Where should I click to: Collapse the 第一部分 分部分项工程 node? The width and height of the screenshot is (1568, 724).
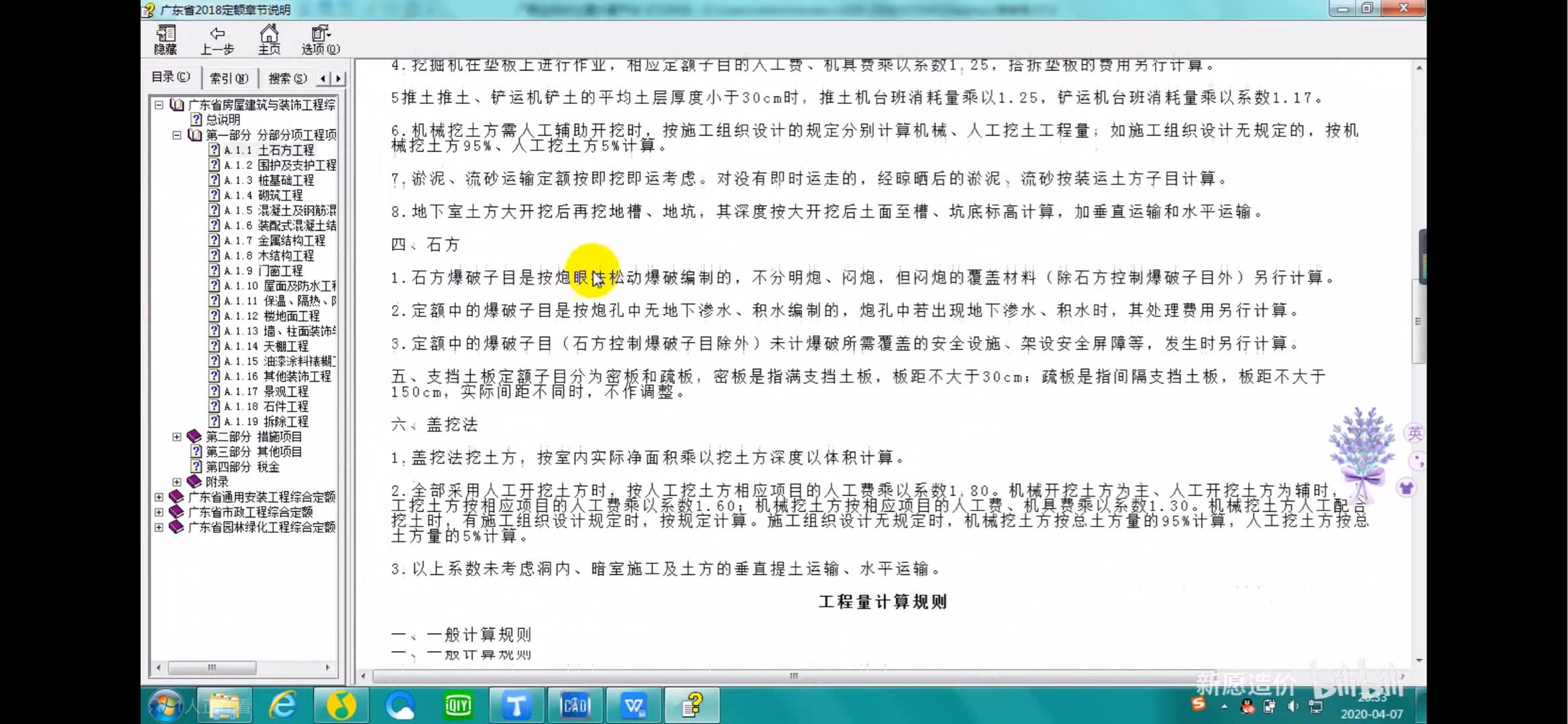176,135
